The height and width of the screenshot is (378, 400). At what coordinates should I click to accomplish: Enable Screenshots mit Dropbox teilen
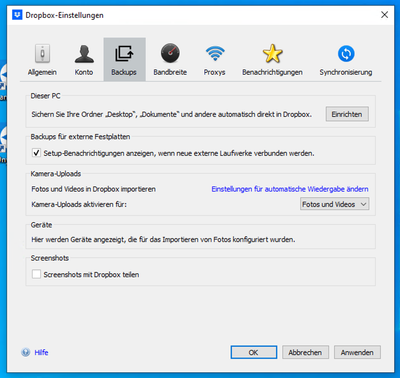36,274
